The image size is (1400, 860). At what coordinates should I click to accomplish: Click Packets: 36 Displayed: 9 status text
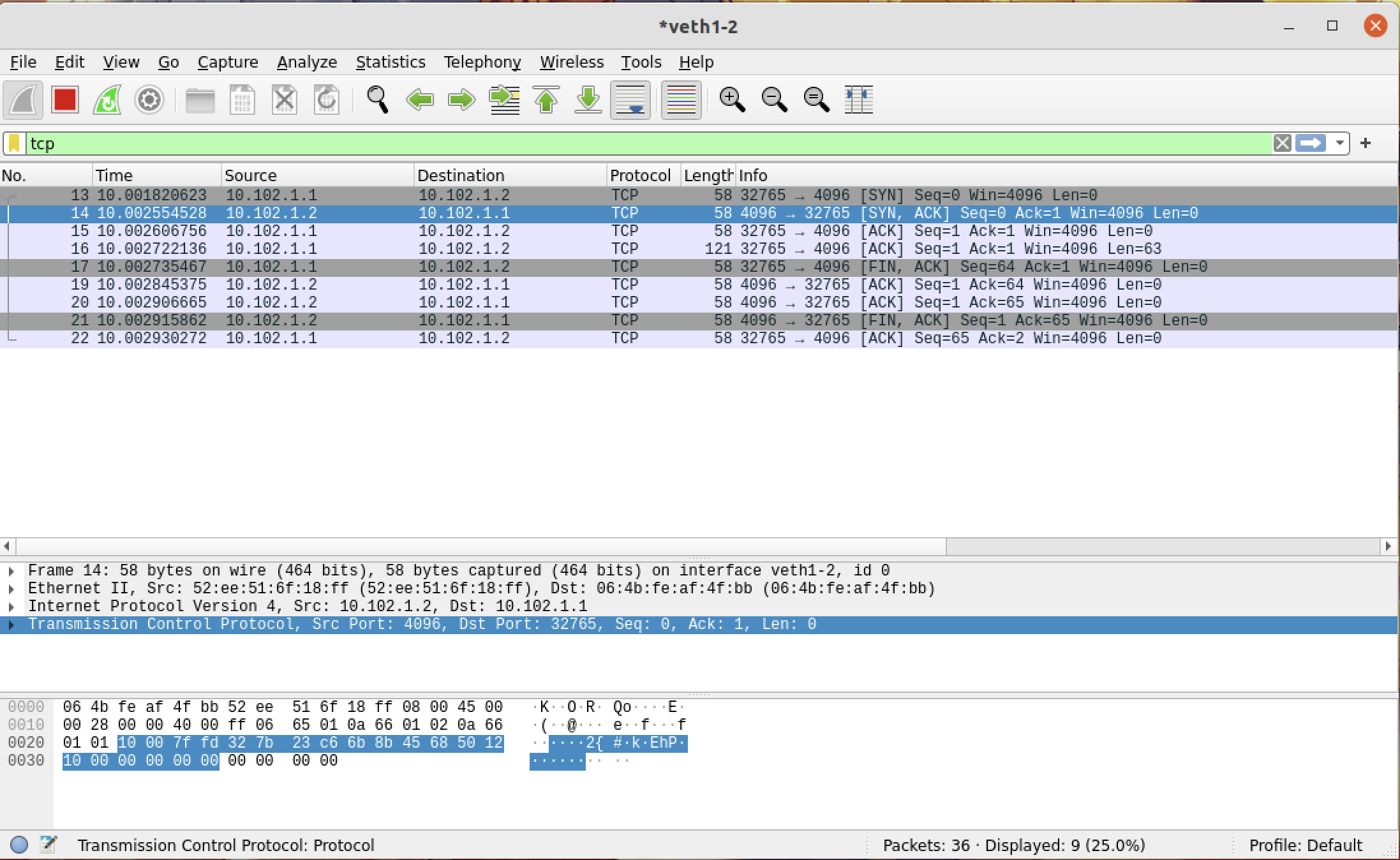tap(1014, 845)
